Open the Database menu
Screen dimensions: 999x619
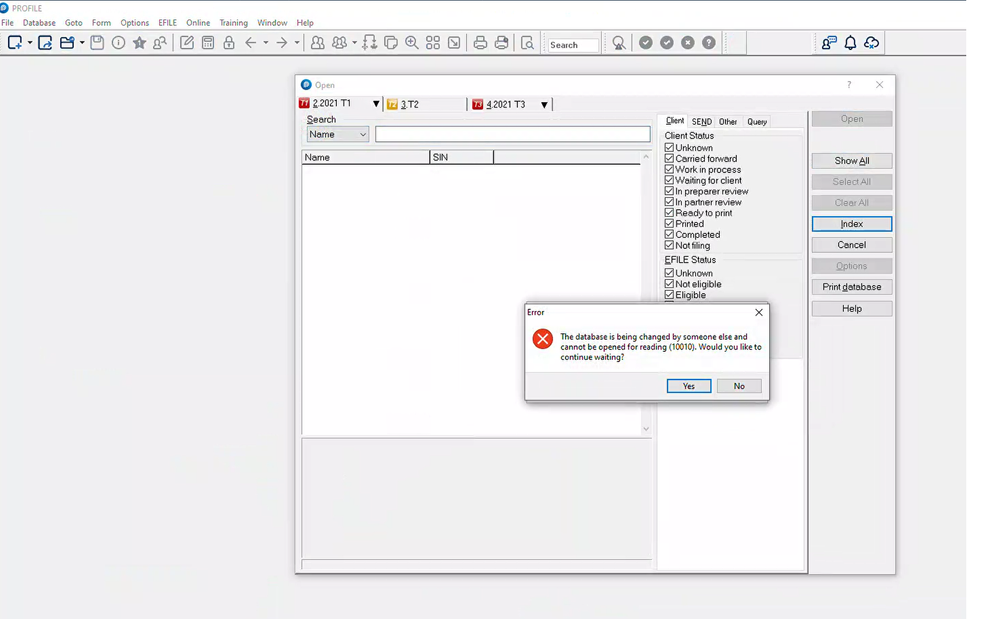(x=39, y=22)
